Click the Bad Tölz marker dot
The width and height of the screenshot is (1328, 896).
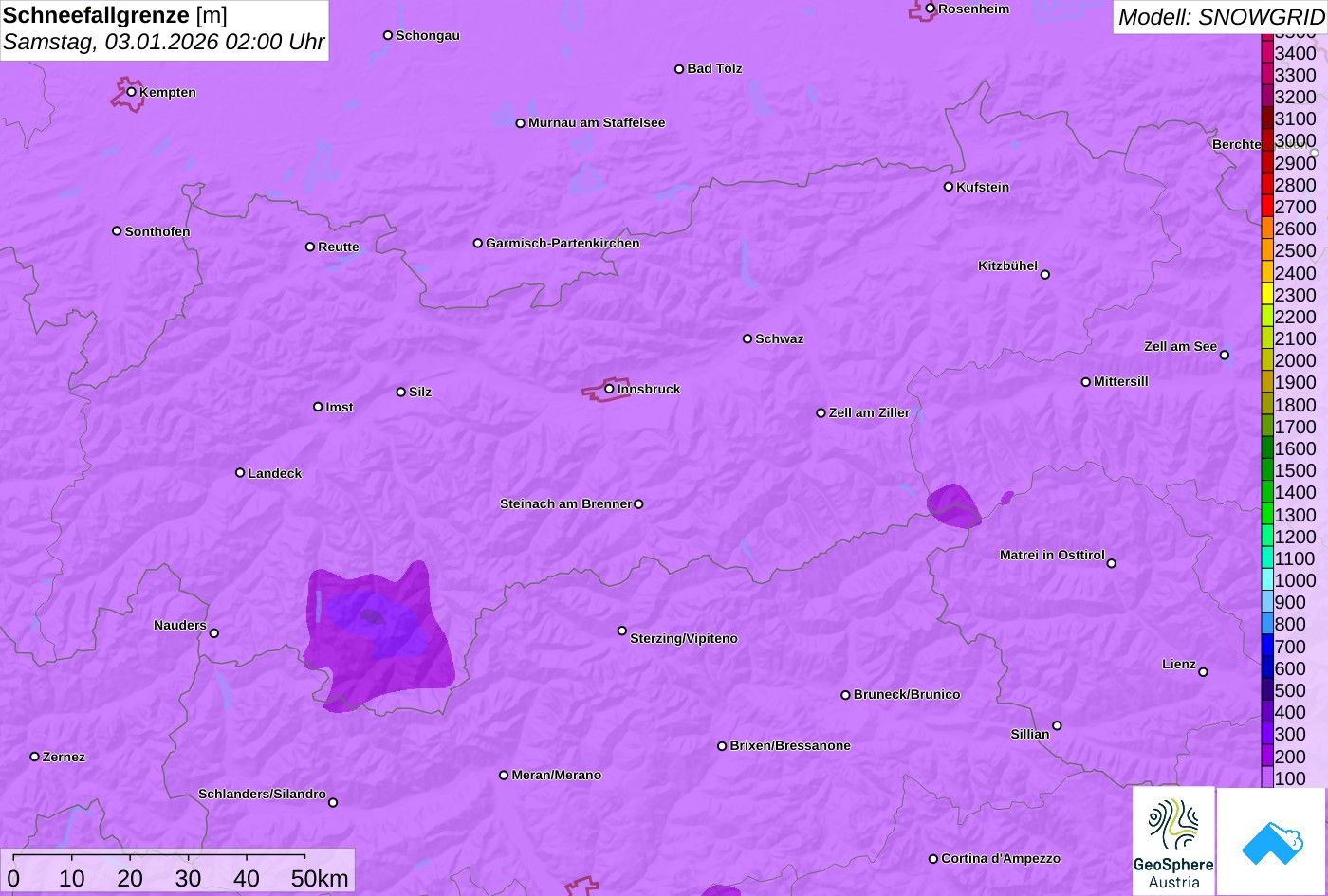point(679,69)
